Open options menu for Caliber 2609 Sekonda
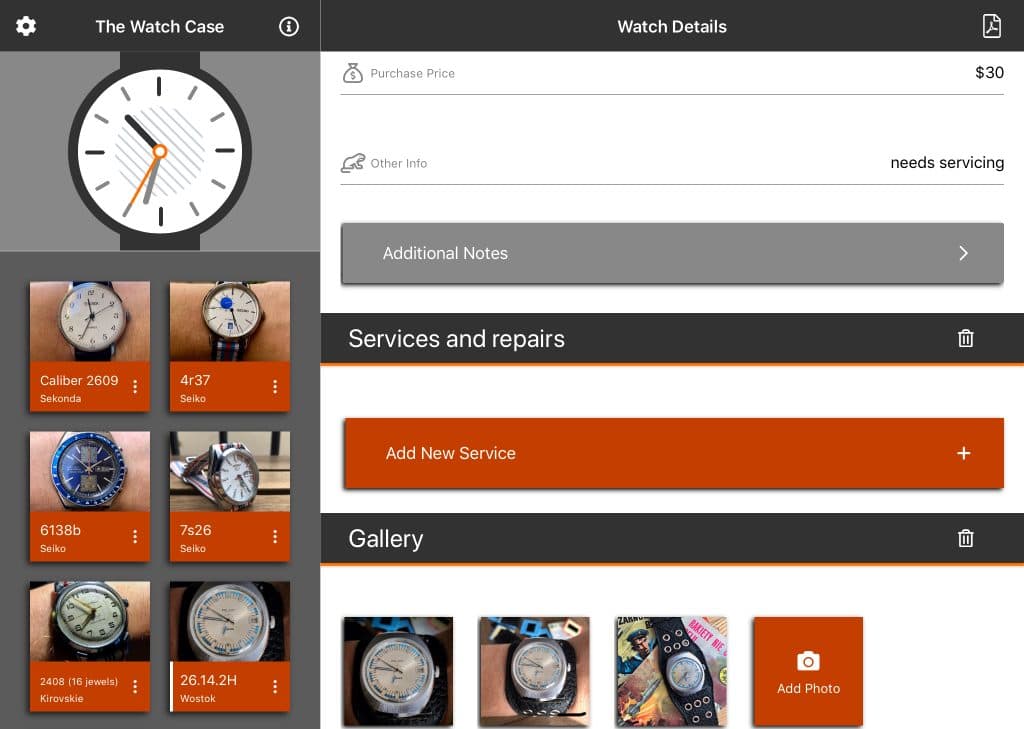The image size is (1024, 729). (135, 387)
